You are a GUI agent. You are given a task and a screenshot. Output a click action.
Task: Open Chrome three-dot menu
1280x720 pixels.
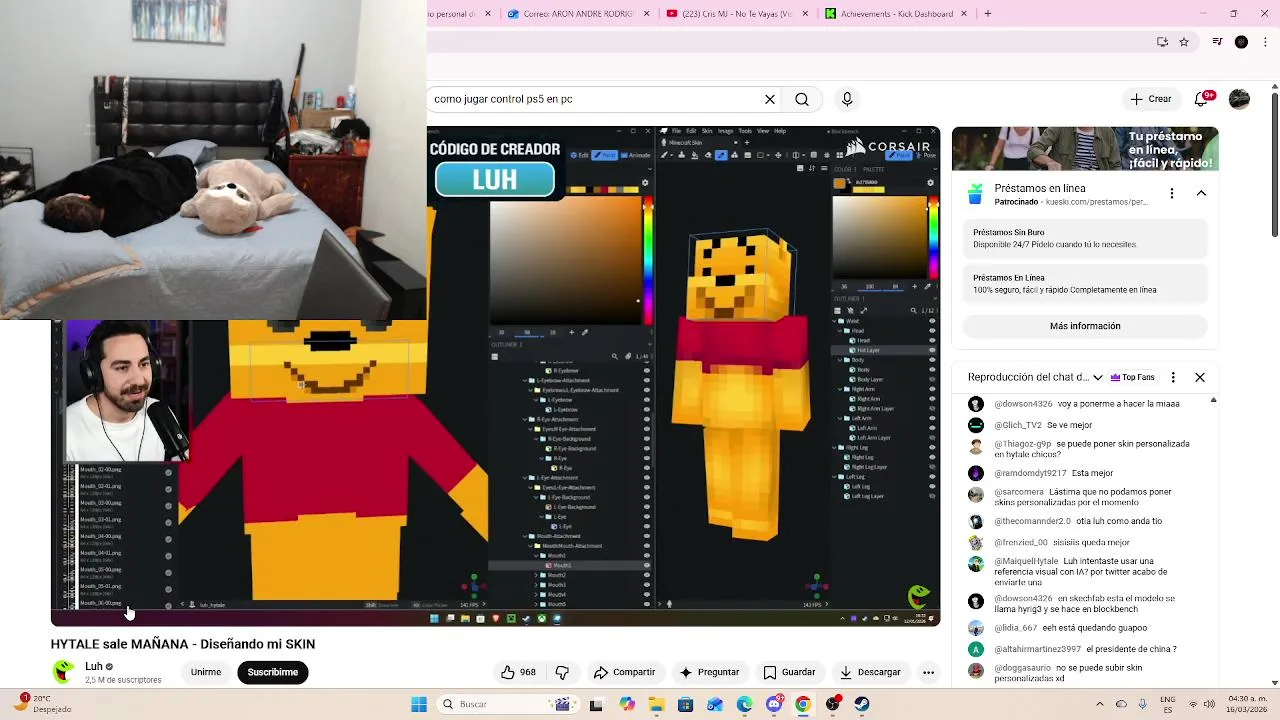pos(1265,42)
